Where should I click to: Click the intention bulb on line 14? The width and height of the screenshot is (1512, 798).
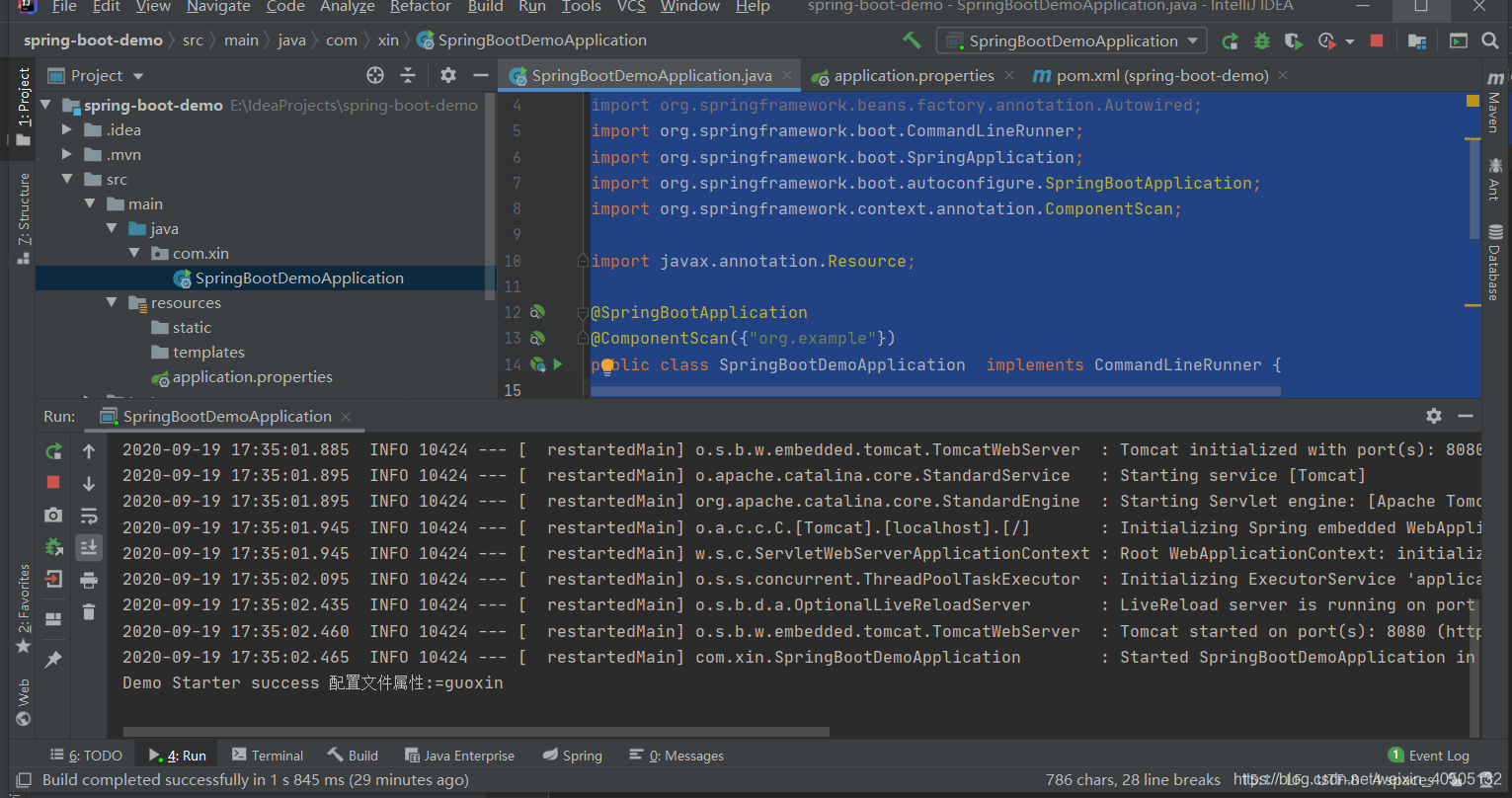coord(607,366)
